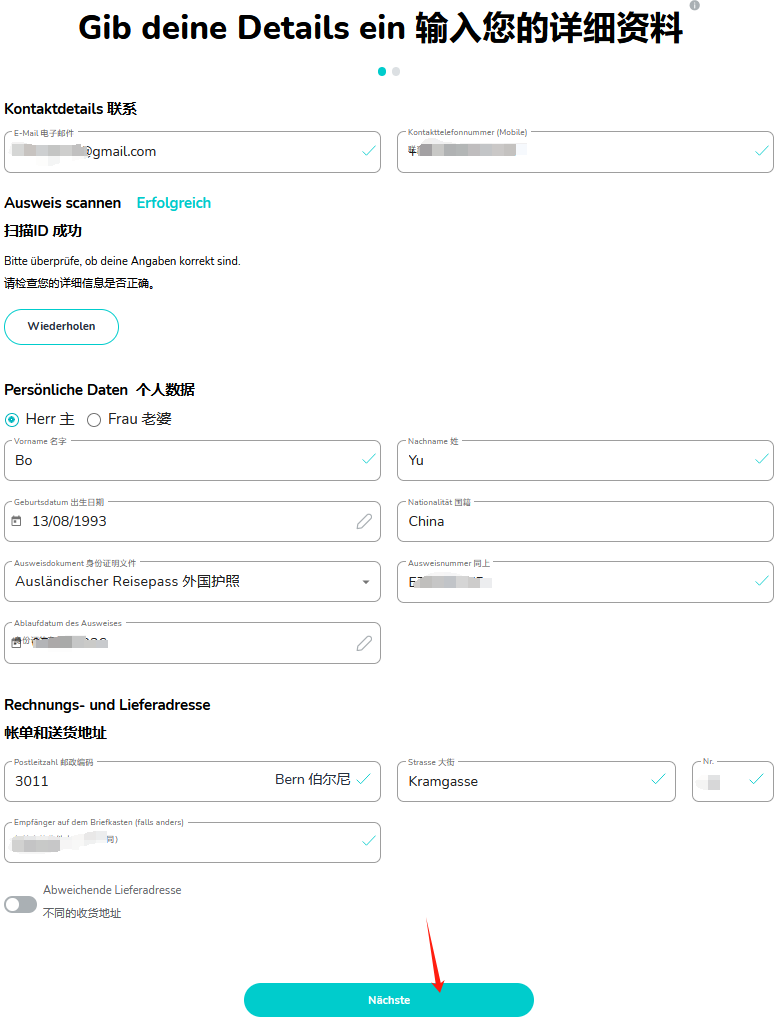Click the Postleitzahl field showing 3011 Bern
782x1019 pixels.
(x=192, y=781)
